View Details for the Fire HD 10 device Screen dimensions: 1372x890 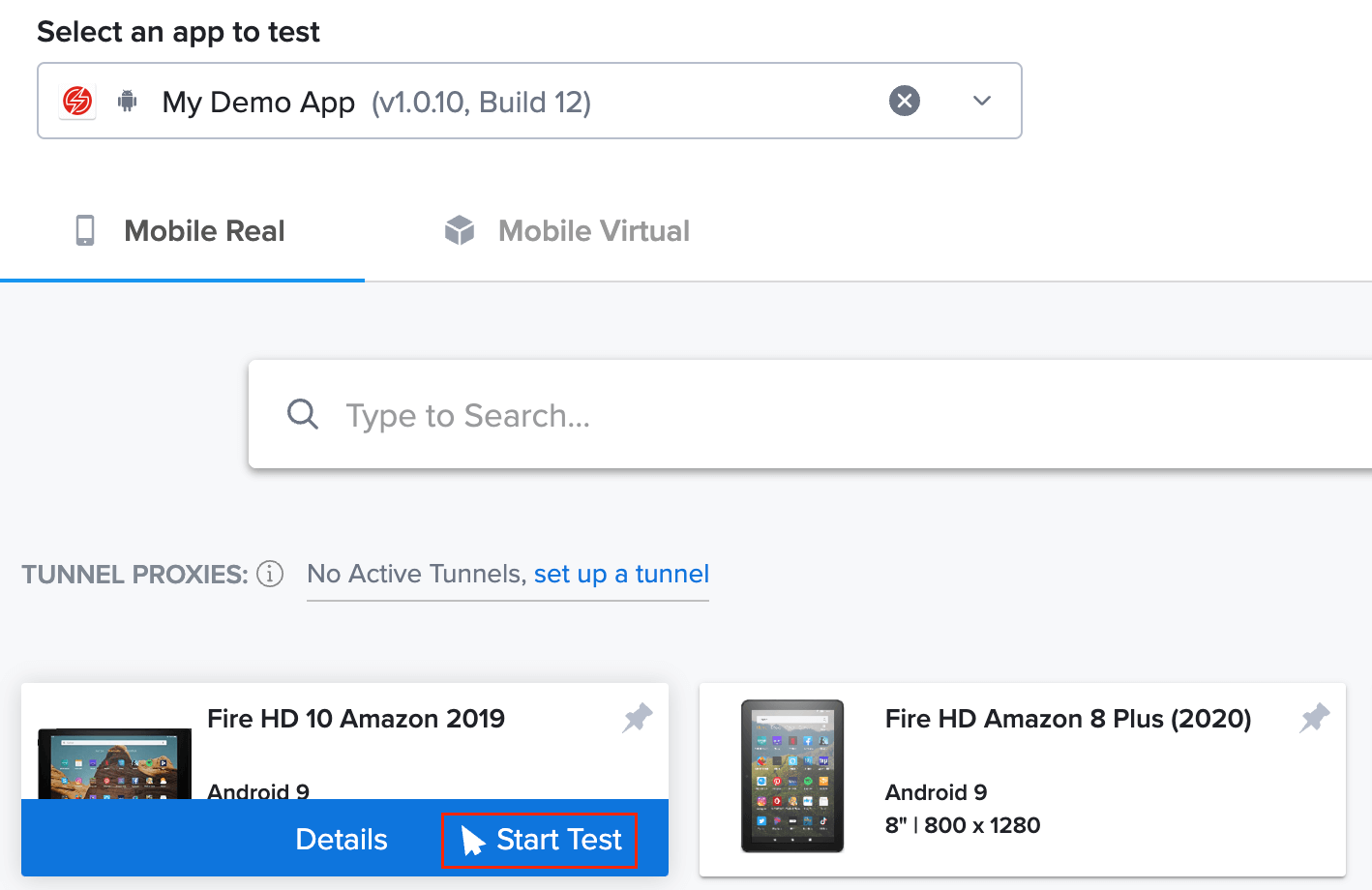point(341,840)
